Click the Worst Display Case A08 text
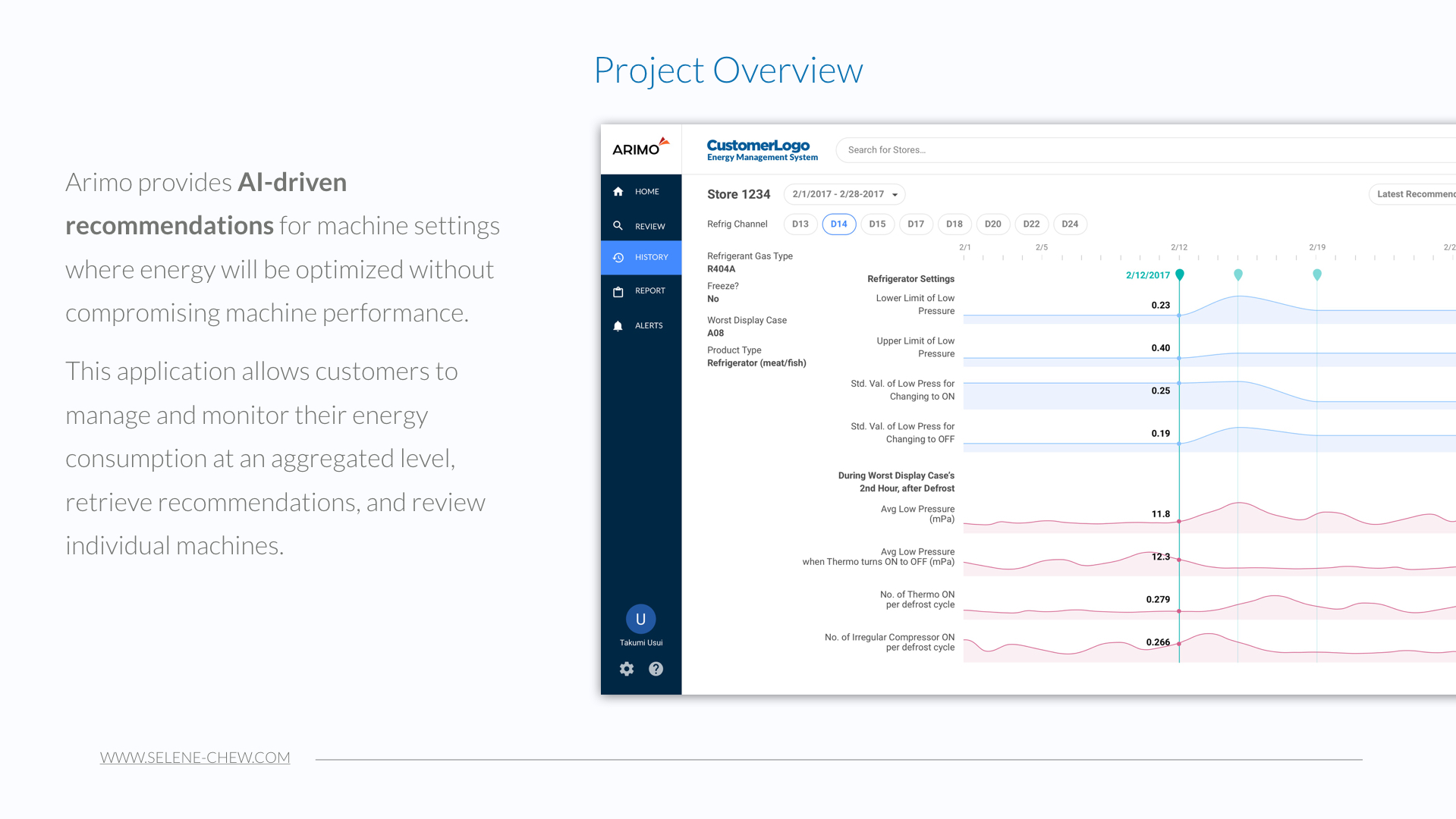 coord(747,327)
